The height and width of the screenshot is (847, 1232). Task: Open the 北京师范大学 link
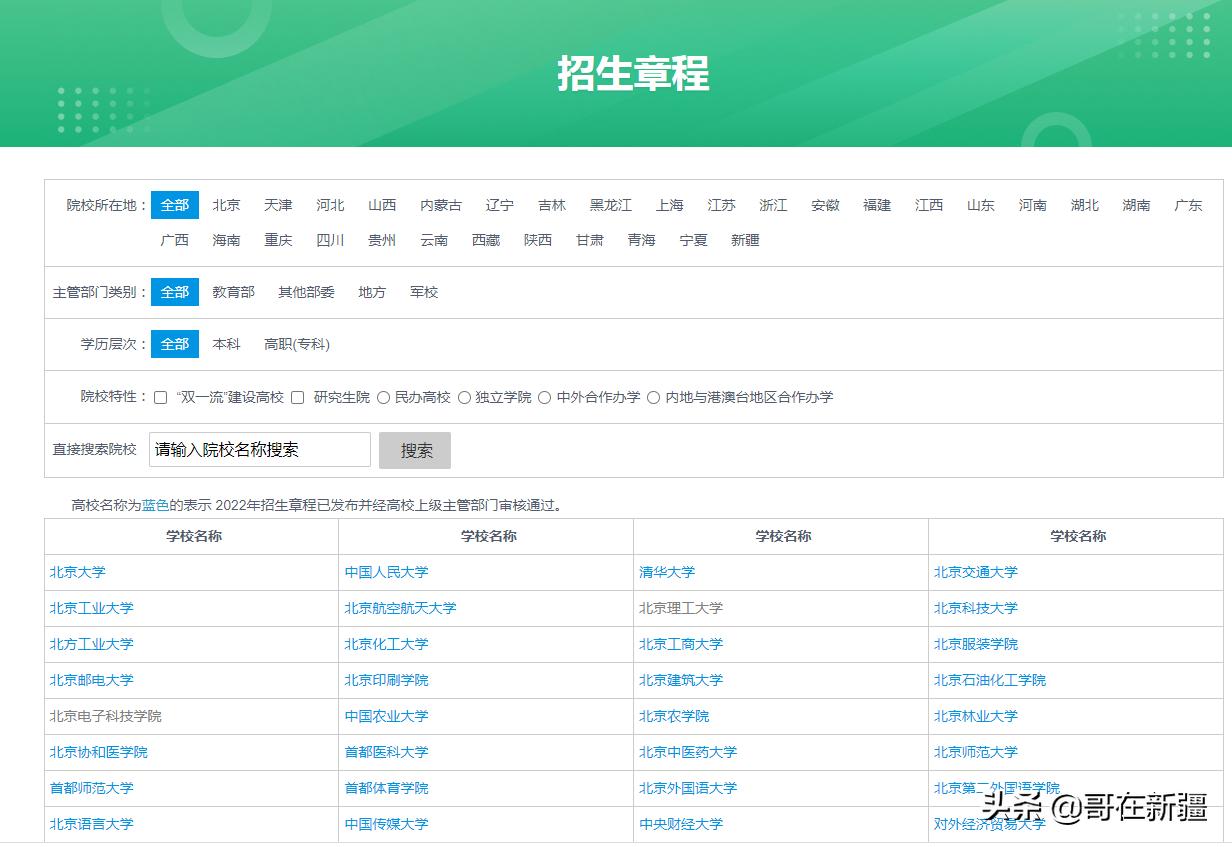point(975,752)
